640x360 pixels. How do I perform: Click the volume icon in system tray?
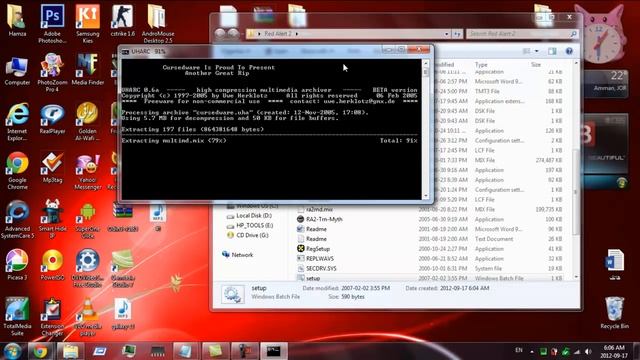588,351
